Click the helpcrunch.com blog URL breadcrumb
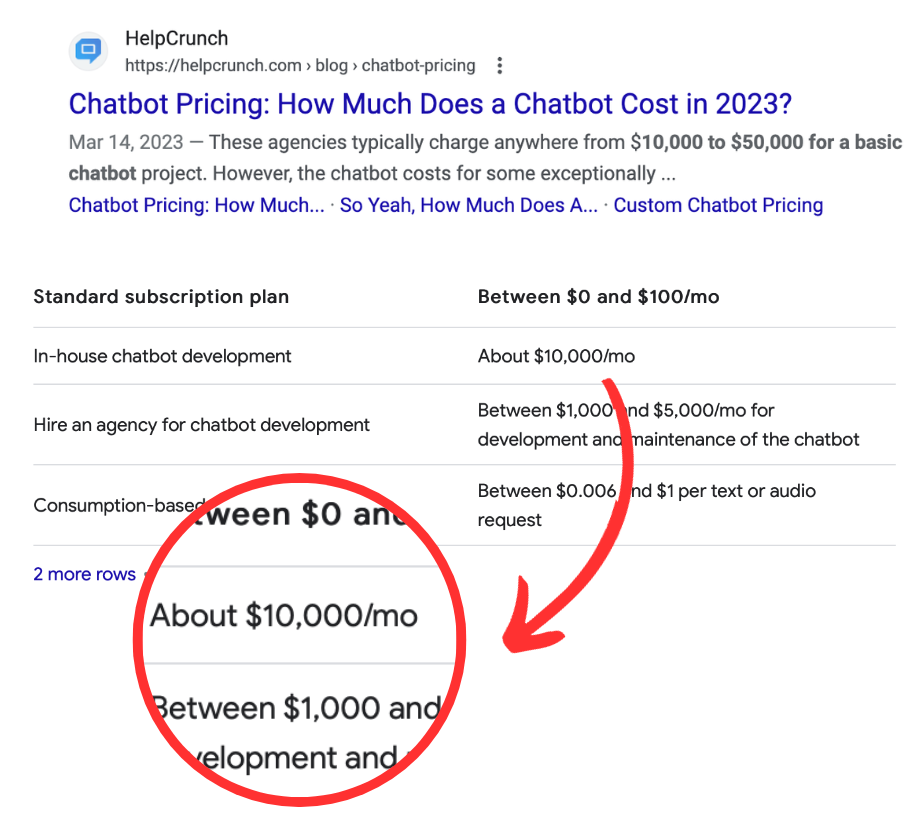Screen dimensions: 910x813 point(300,66)
